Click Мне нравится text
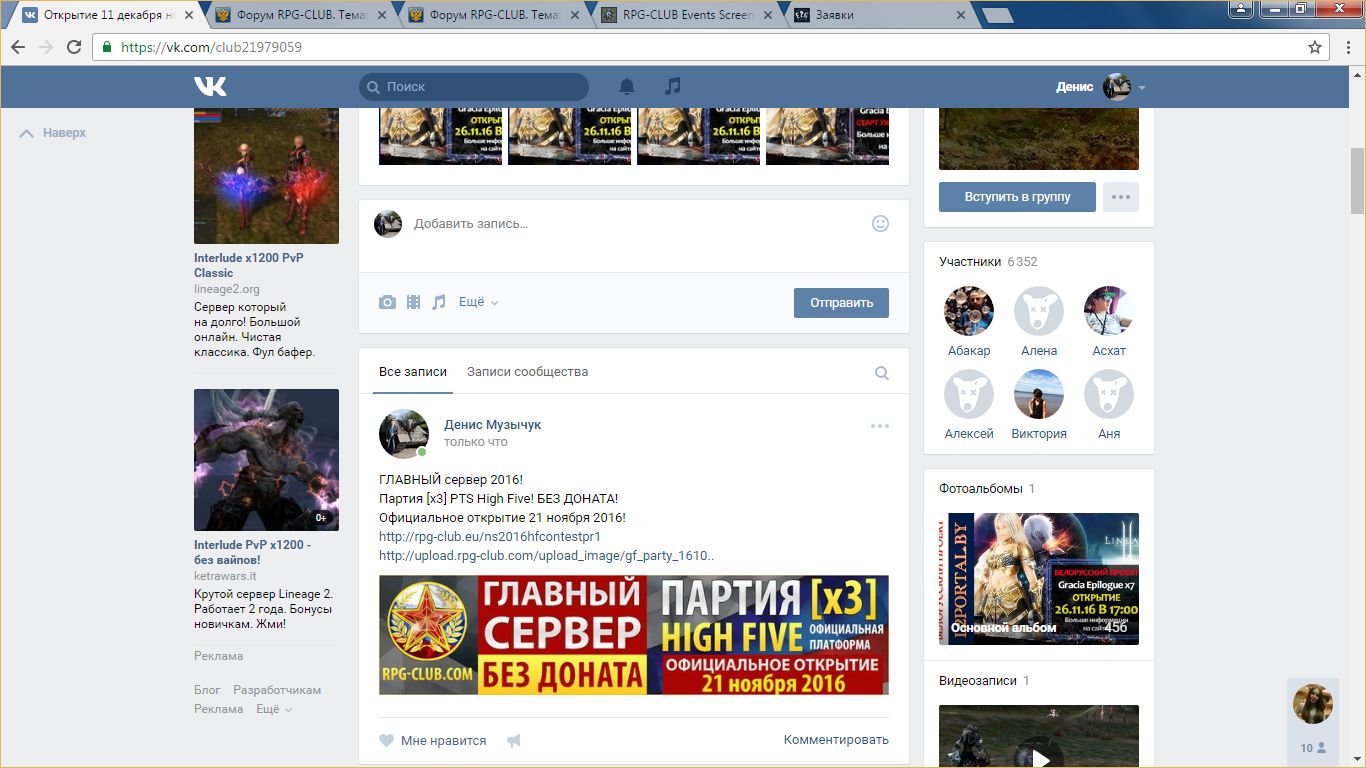This screenshot has height=768, width=1366. click(x=443, y=741)
